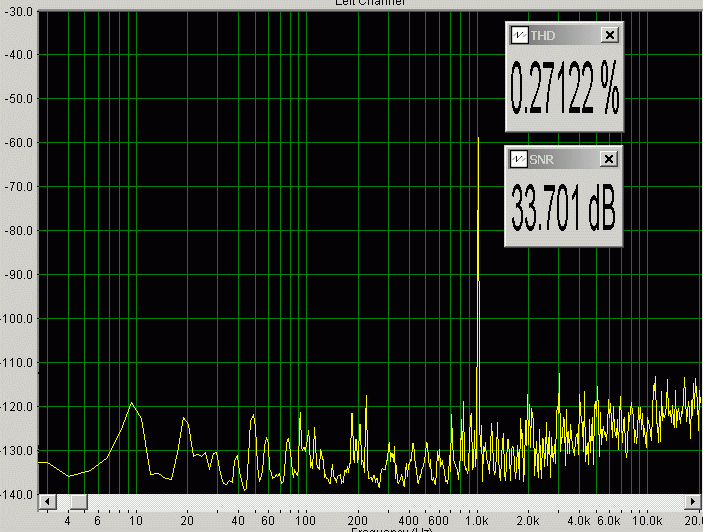Click the -90.0 amplitude axis label
This screenshot has height=532, width=703.
click(x=18, y=275)
